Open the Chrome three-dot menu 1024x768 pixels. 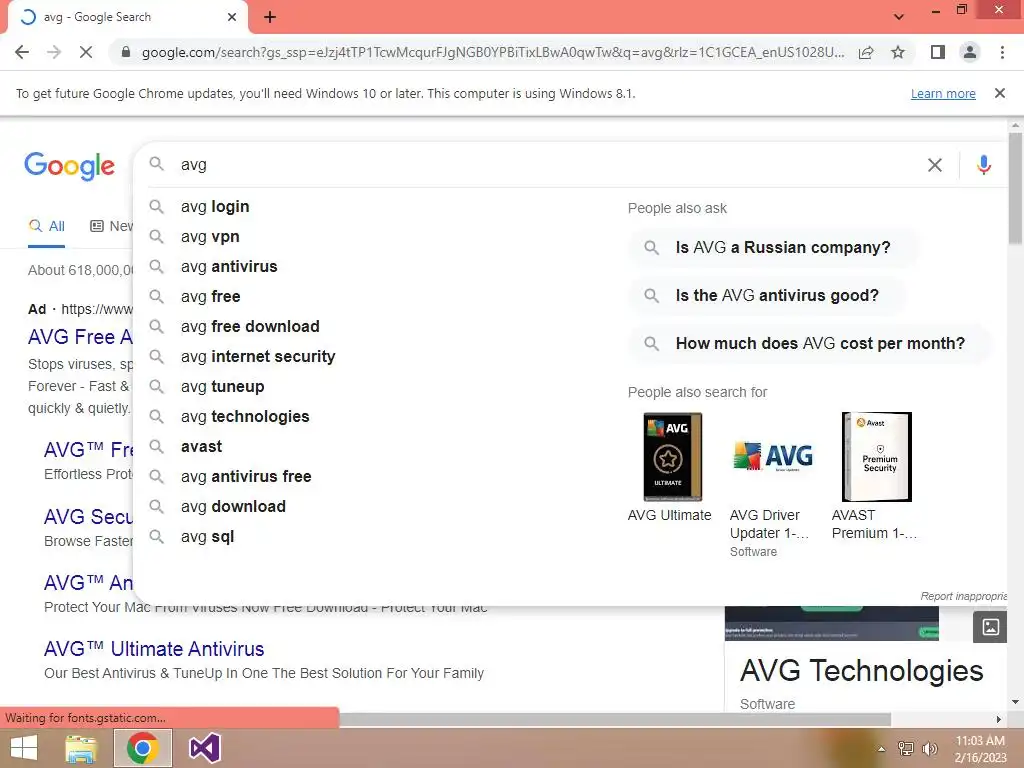pyautogui.click(x=1002, y=52)
